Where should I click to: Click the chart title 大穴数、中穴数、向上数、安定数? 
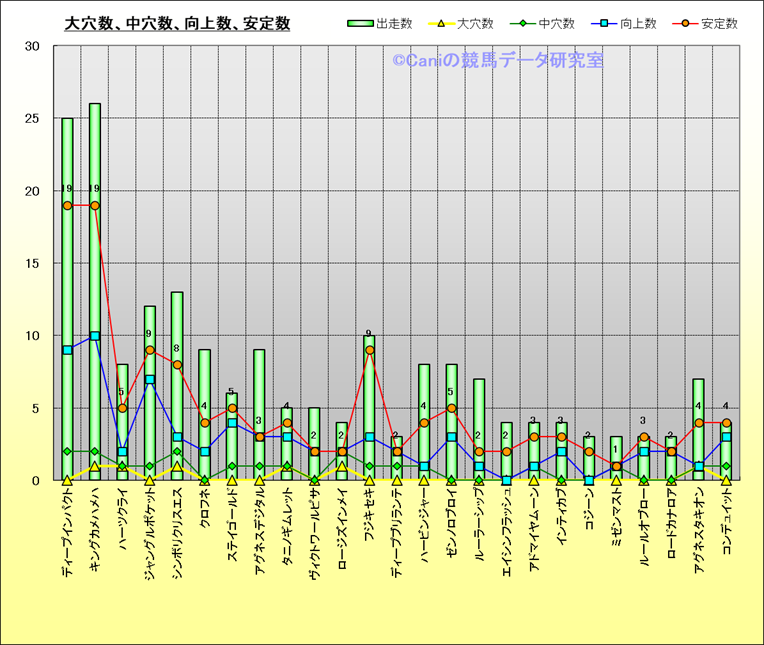(x=177, y=23)
